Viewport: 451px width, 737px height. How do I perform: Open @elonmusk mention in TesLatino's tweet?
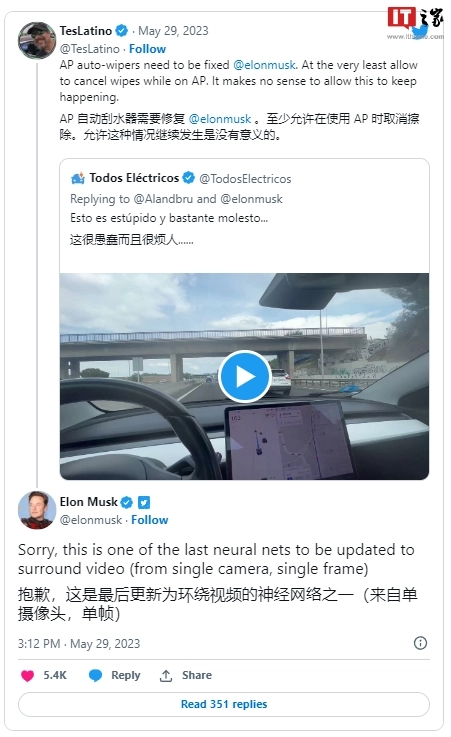(x=264, y=65)
